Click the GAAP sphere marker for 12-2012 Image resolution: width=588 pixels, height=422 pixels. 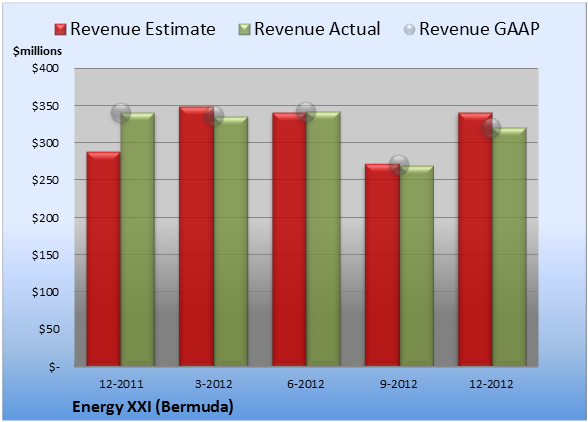pos(491,128)
